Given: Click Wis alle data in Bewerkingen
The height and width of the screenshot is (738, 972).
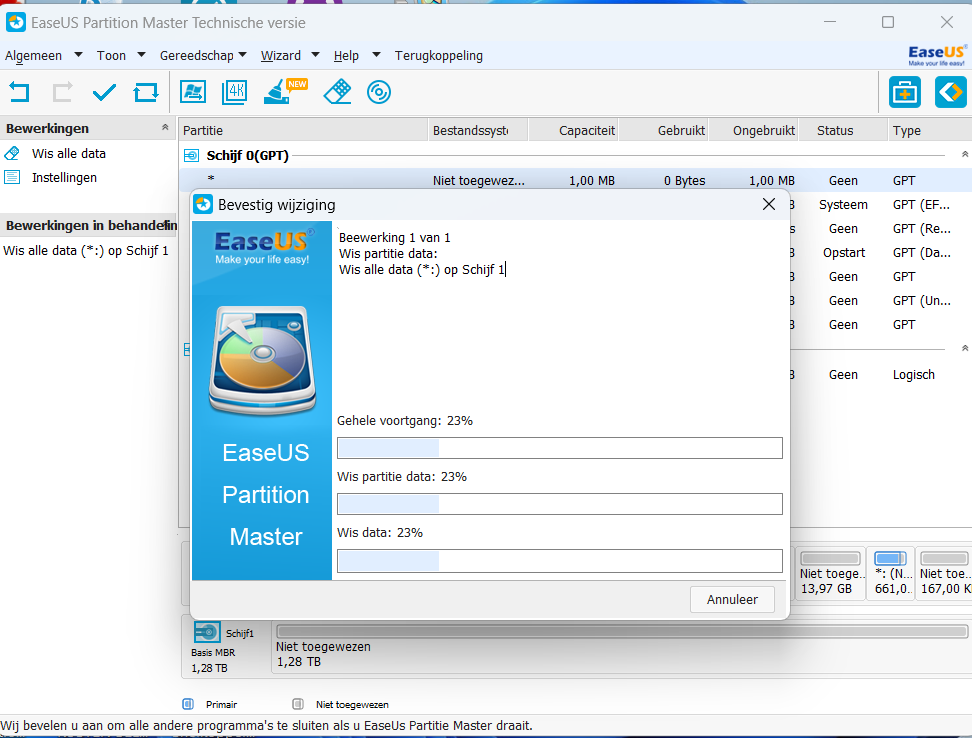Looking at the screenshot, I should [x=69, y=153].
